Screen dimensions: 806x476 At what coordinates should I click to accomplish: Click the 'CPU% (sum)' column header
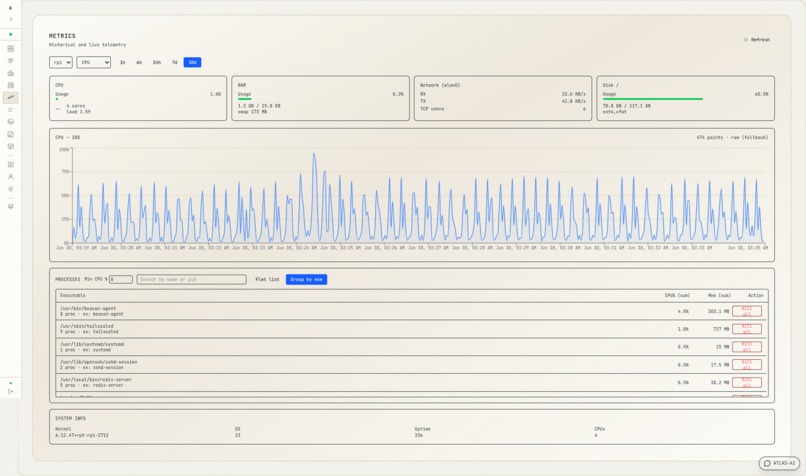coord(677,296)
